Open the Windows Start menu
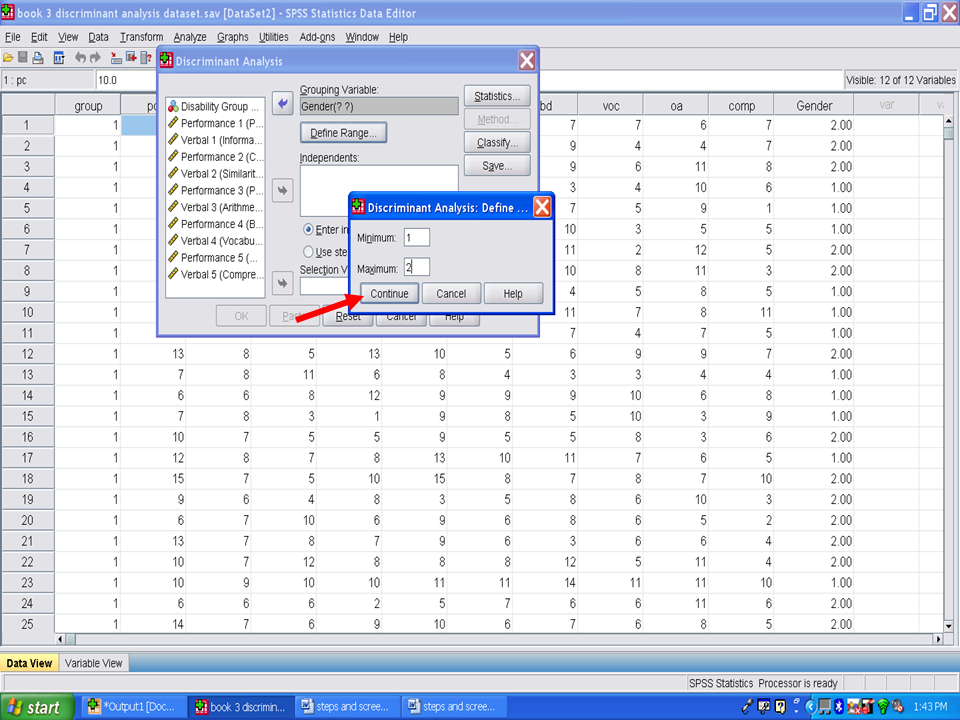 pos(36,707)
